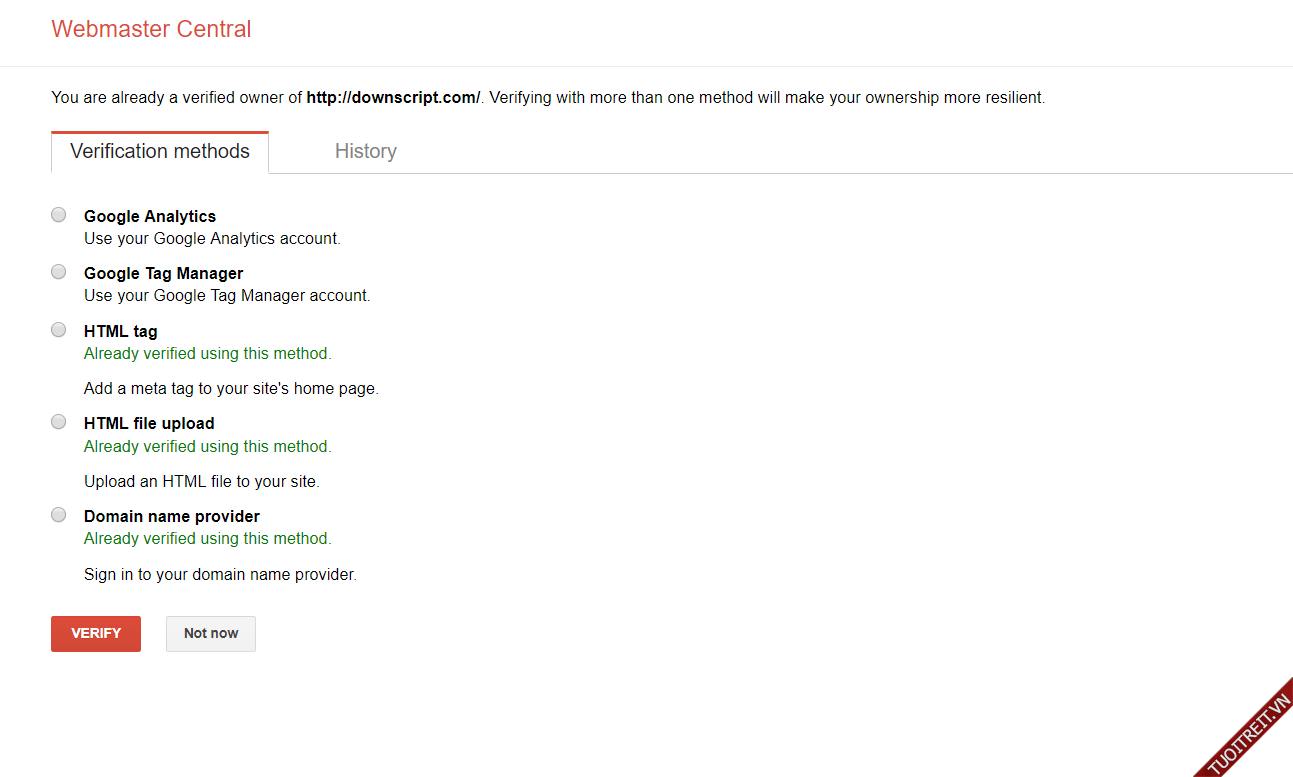The height and width of the screenshot is (777, 1293).
Task: Select the Google Tag Manager radio button
Action: [59, 272]
